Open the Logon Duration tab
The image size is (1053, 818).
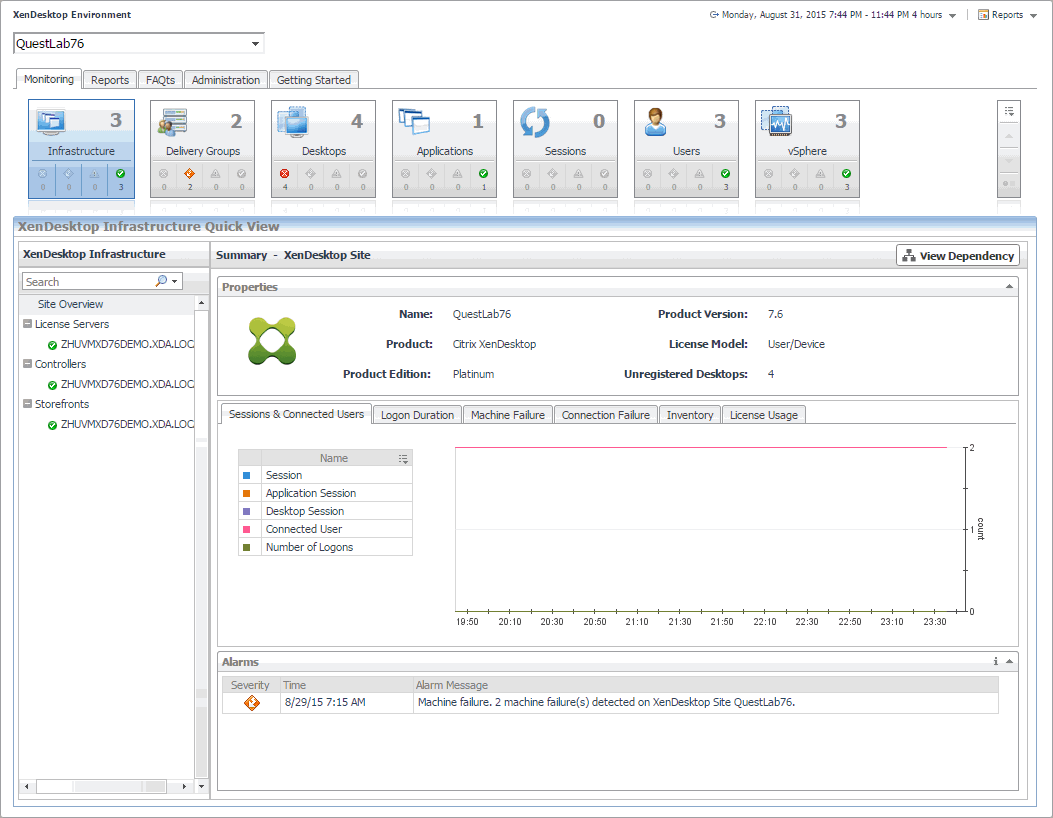pos(417,415)
